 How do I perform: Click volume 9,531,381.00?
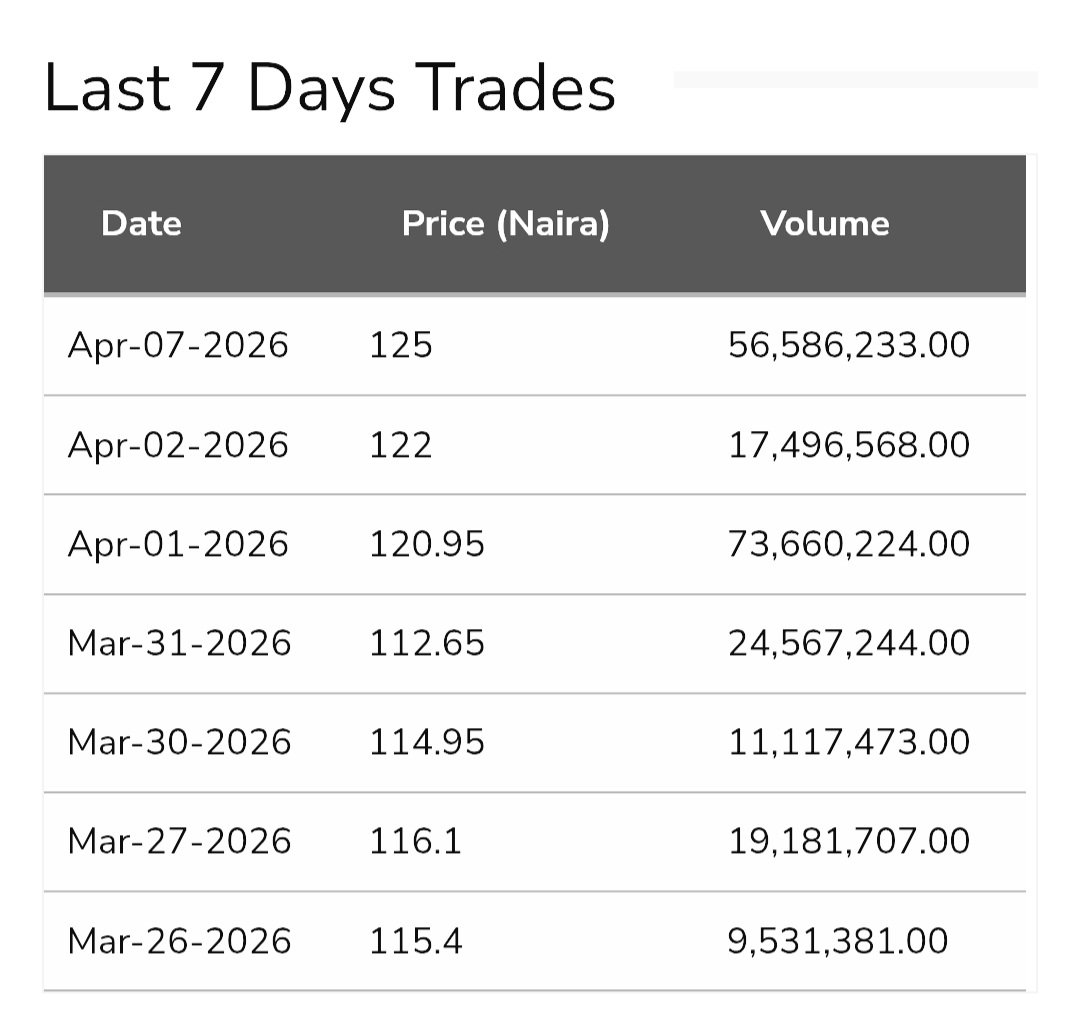coord(838,941)
